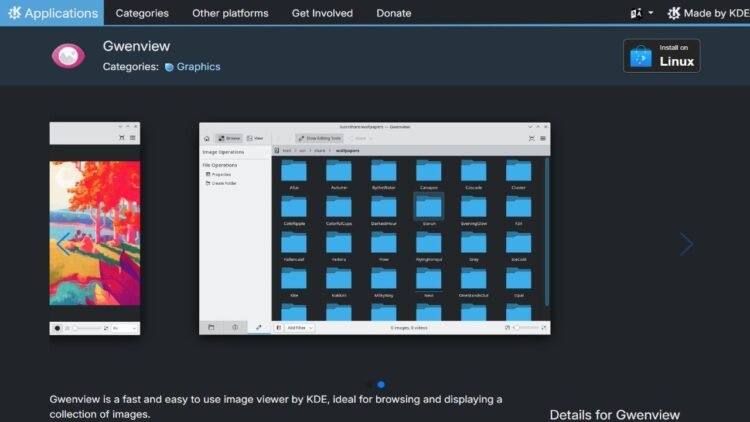Click the sidebar toggle icon beside Add Filter
The height and width of the screenshot is (422, 750).
[x=278, y=328]
